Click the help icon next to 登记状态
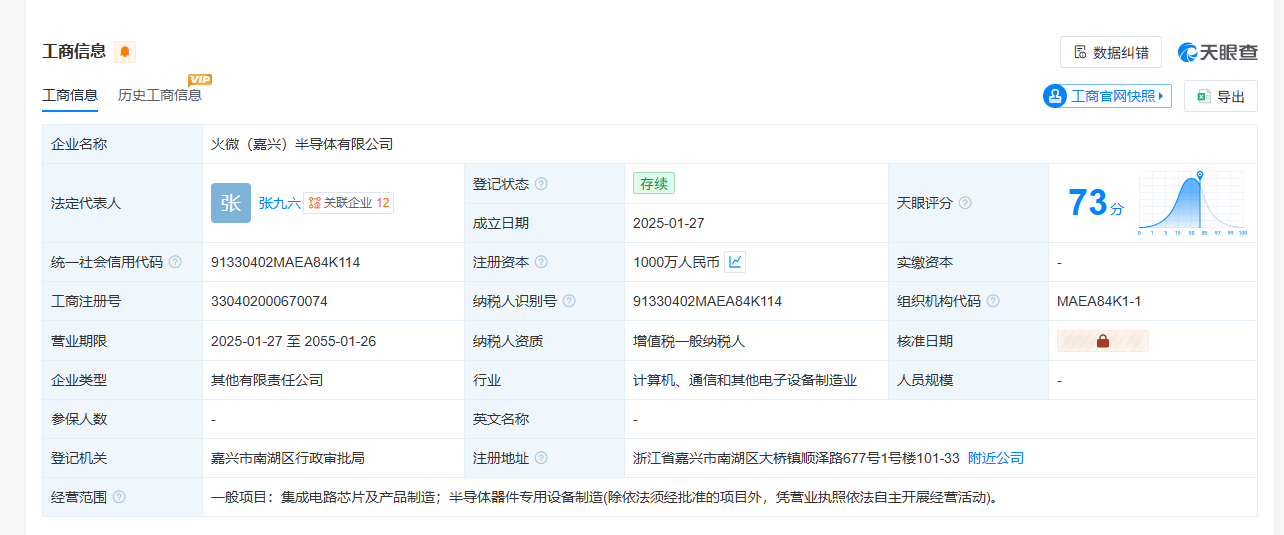The height and width of the screenshot is (535, 1284). pyautogui.click(x=541, y=184)
